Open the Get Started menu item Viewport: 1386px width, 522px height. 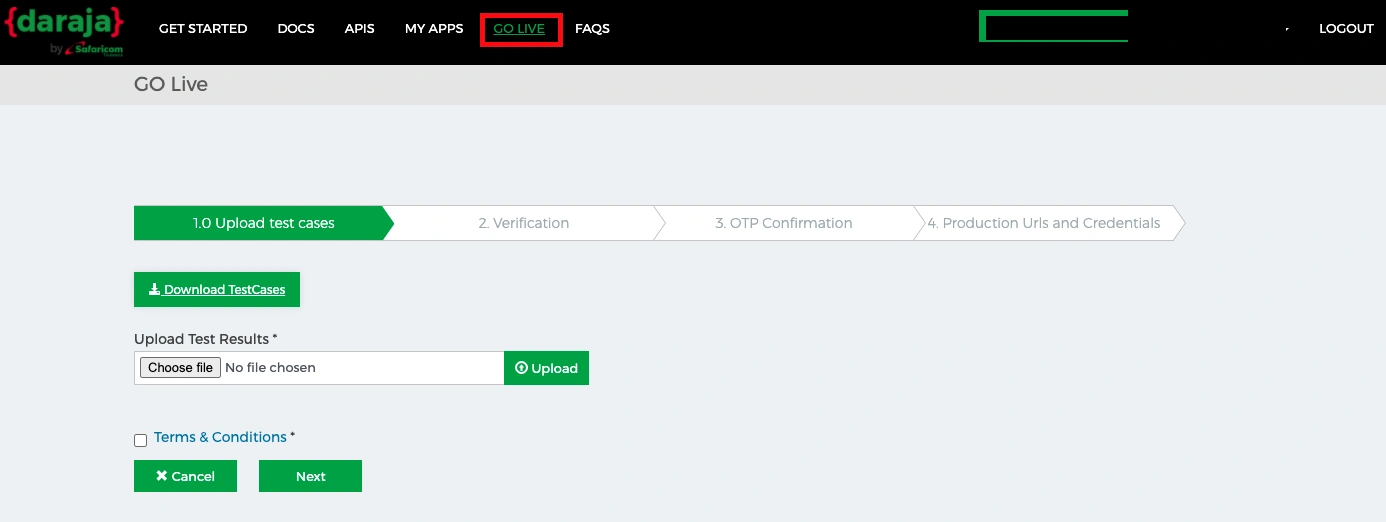click(203, 29)
